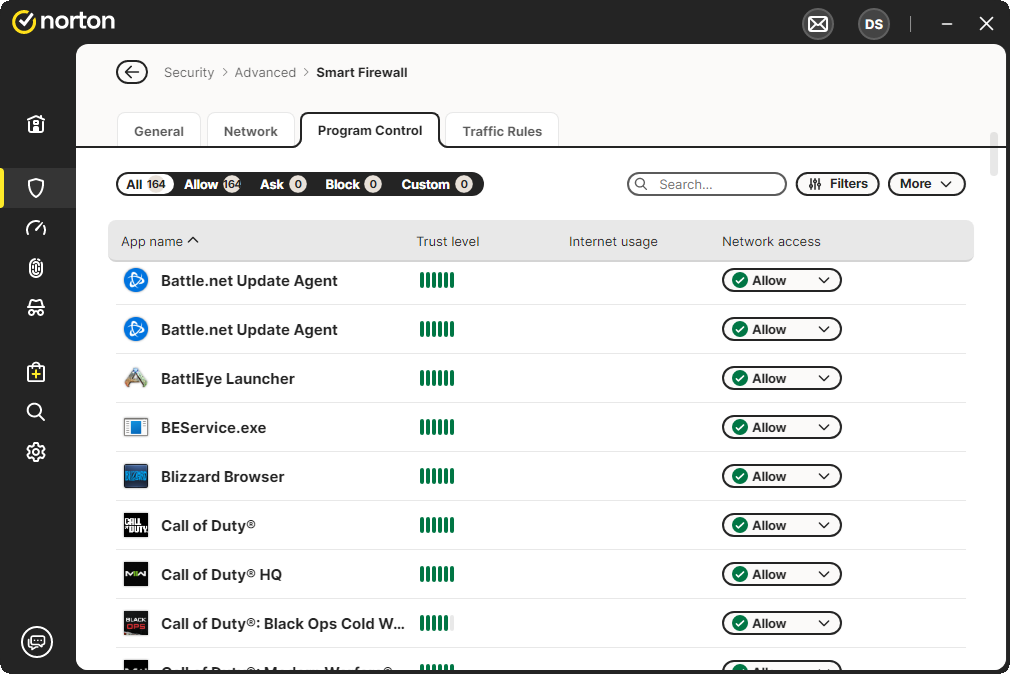Click the Search input field
Viewport: 1010px width, 674px height.
click(x=715, y=184)
